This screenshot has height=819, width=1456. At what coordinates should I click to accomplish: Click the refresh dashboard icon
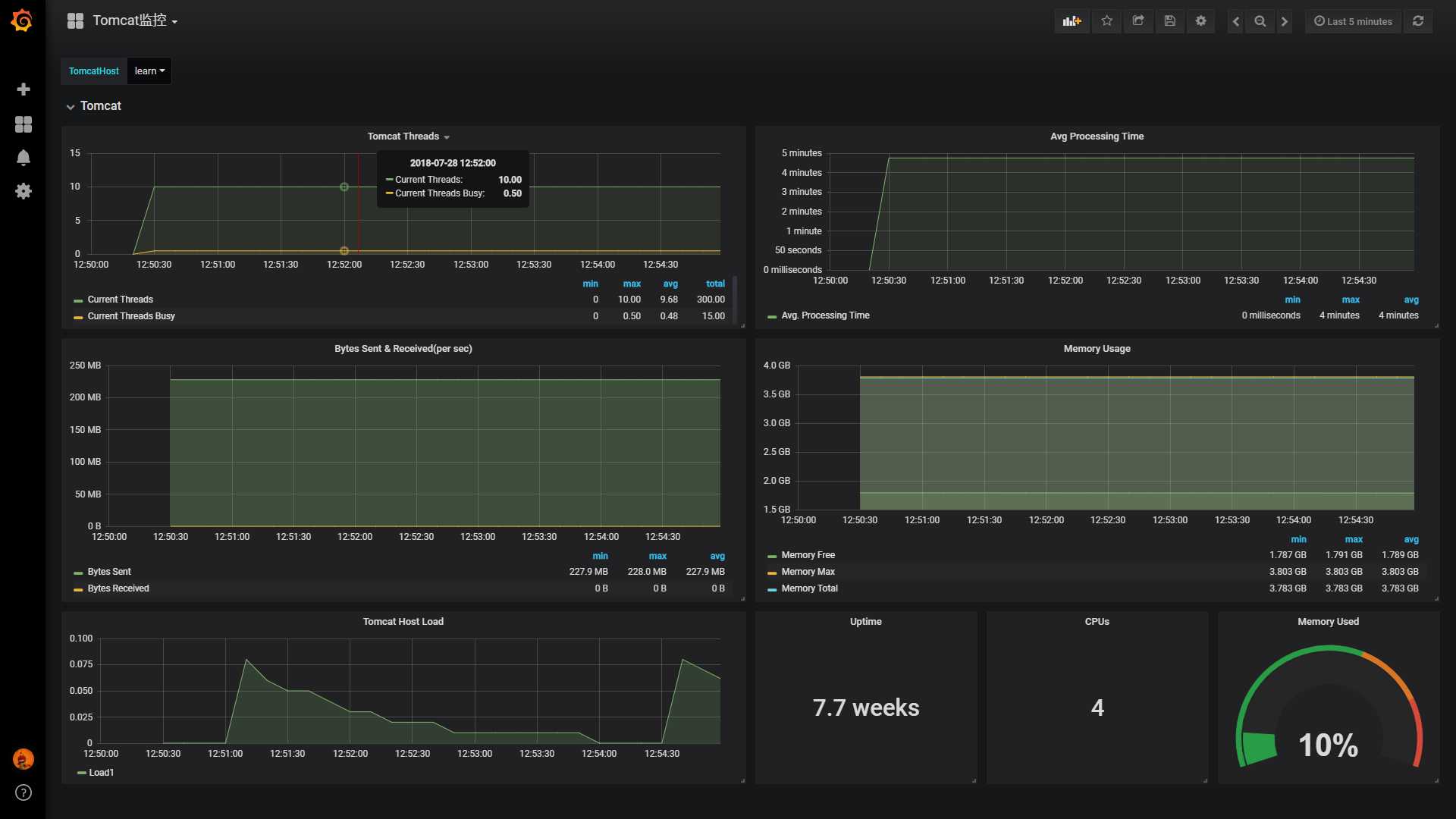(1419, 20)
